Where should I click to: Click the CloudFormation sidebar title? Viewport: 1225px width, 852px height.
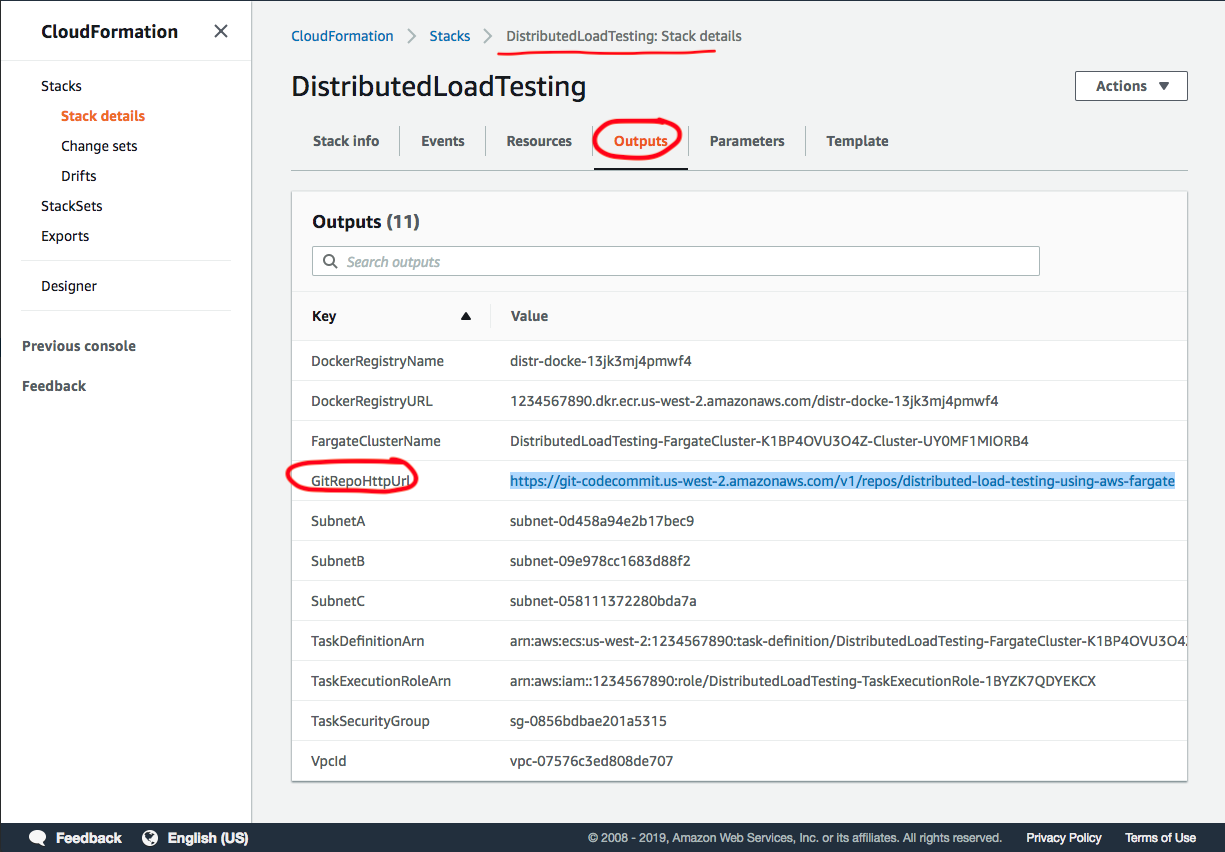110,32
